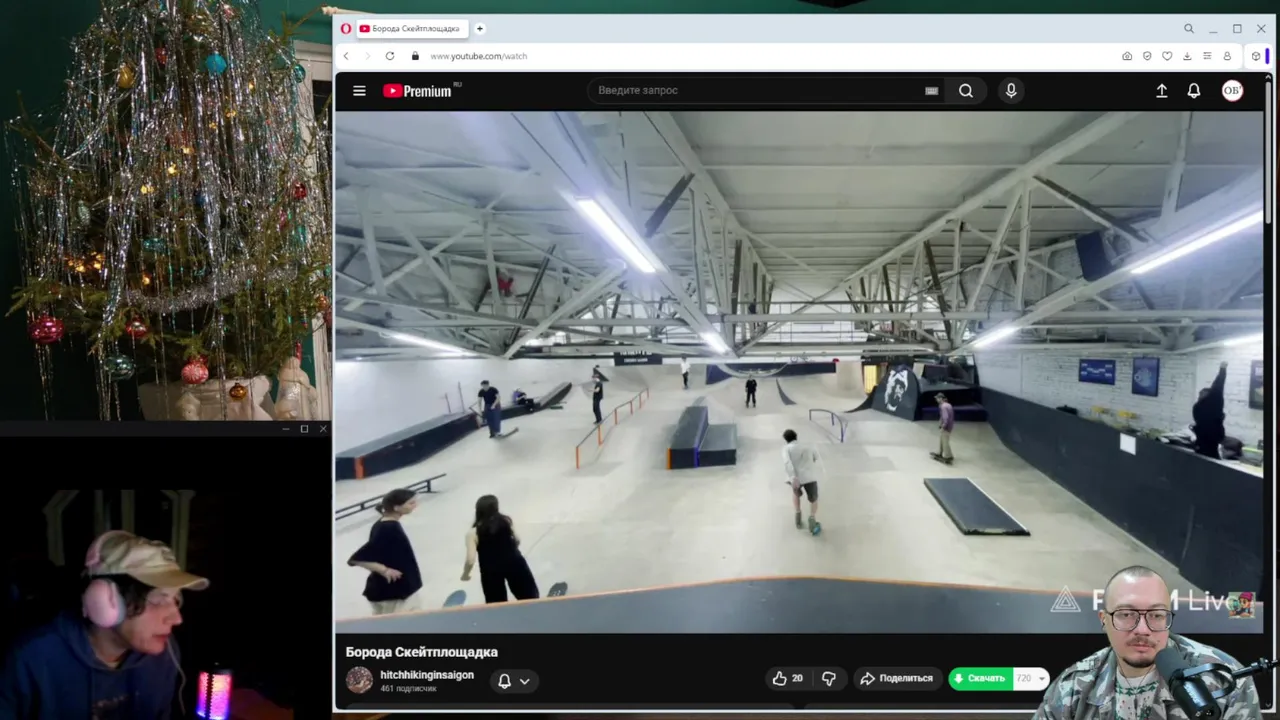The image size is (1280, 720).
Task: Open the YouTube hamburger guide menu
Action: (x=359, y=91)
